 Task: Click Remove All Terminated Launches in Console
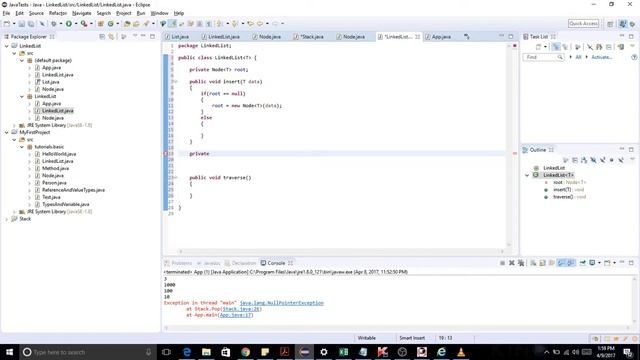521,263
